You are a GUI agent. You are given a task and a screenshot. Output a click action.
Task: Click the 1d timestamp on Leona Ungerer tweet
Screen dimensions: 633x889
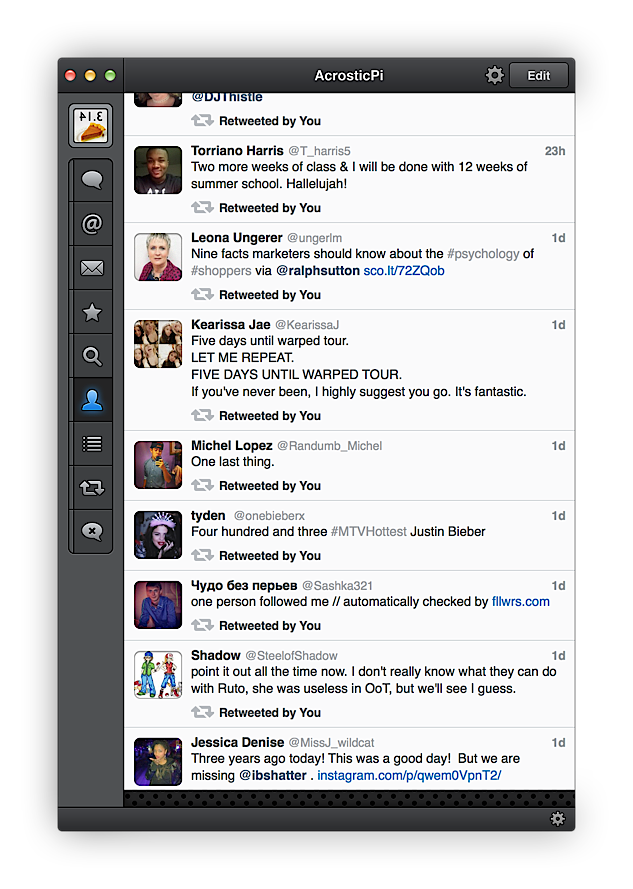(x=559, y=238)
